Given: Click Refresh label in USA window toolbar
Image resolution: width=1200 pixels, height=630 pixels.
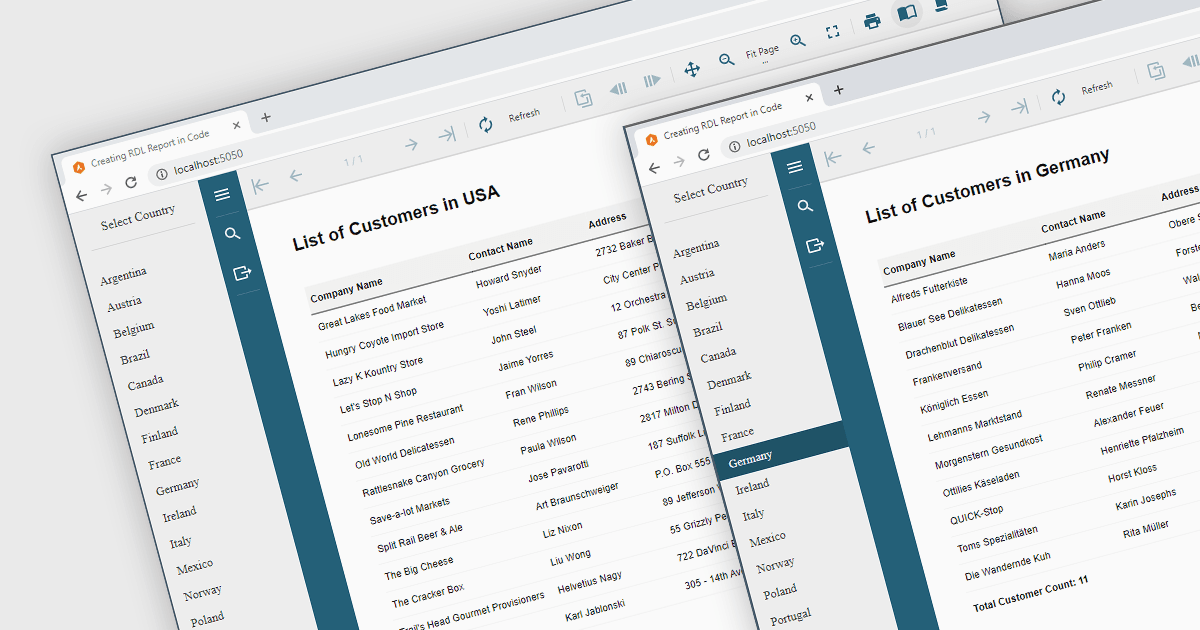Looking at the screenshot, I should click(524, 115).
